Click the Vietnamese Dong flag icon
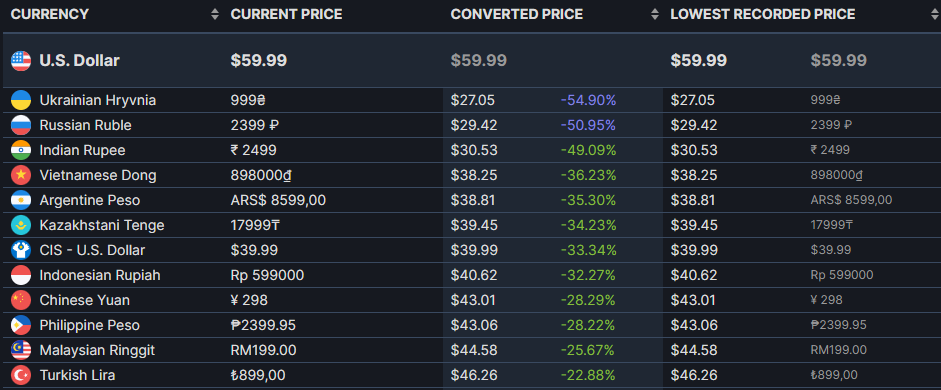This screenshot has width=941, height=390. pyautogui.click(x=21, y=175)
